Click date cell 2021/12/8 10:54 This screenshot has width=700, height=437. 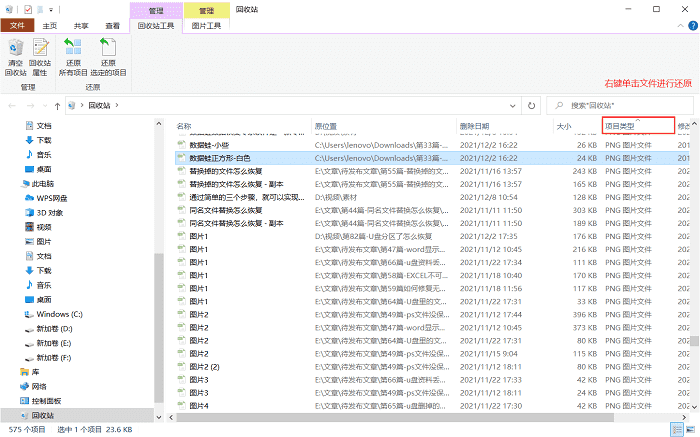point(489,197)
